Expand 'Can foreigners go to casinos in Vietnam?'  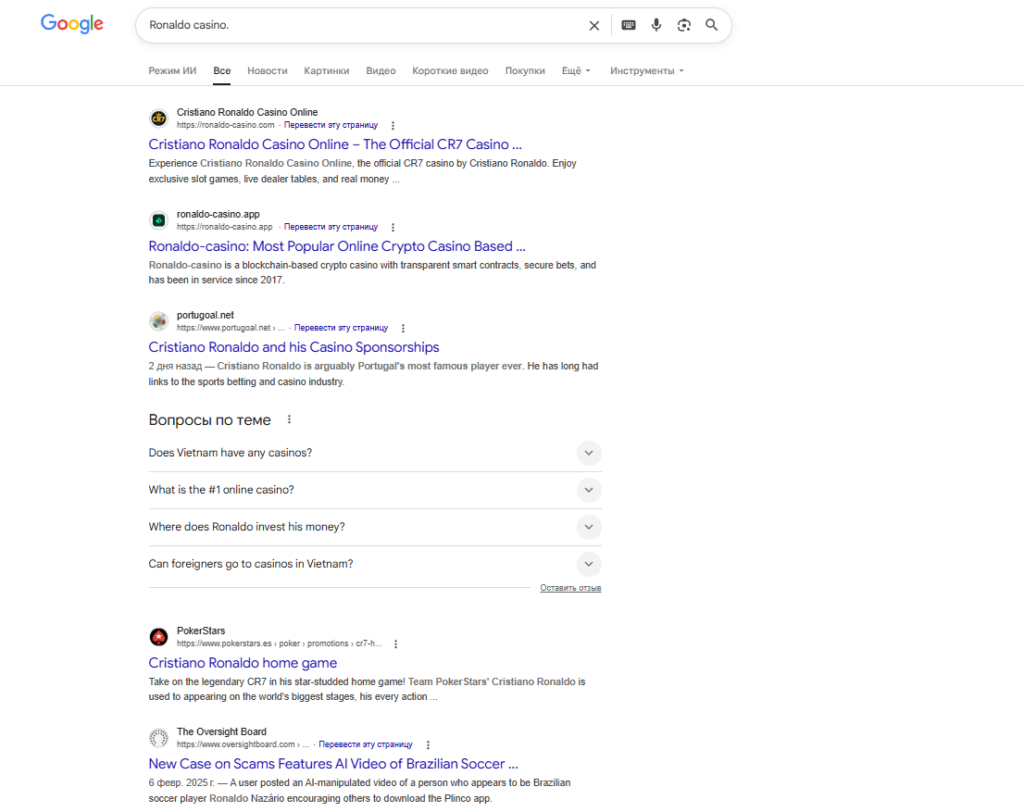point(375,564)
